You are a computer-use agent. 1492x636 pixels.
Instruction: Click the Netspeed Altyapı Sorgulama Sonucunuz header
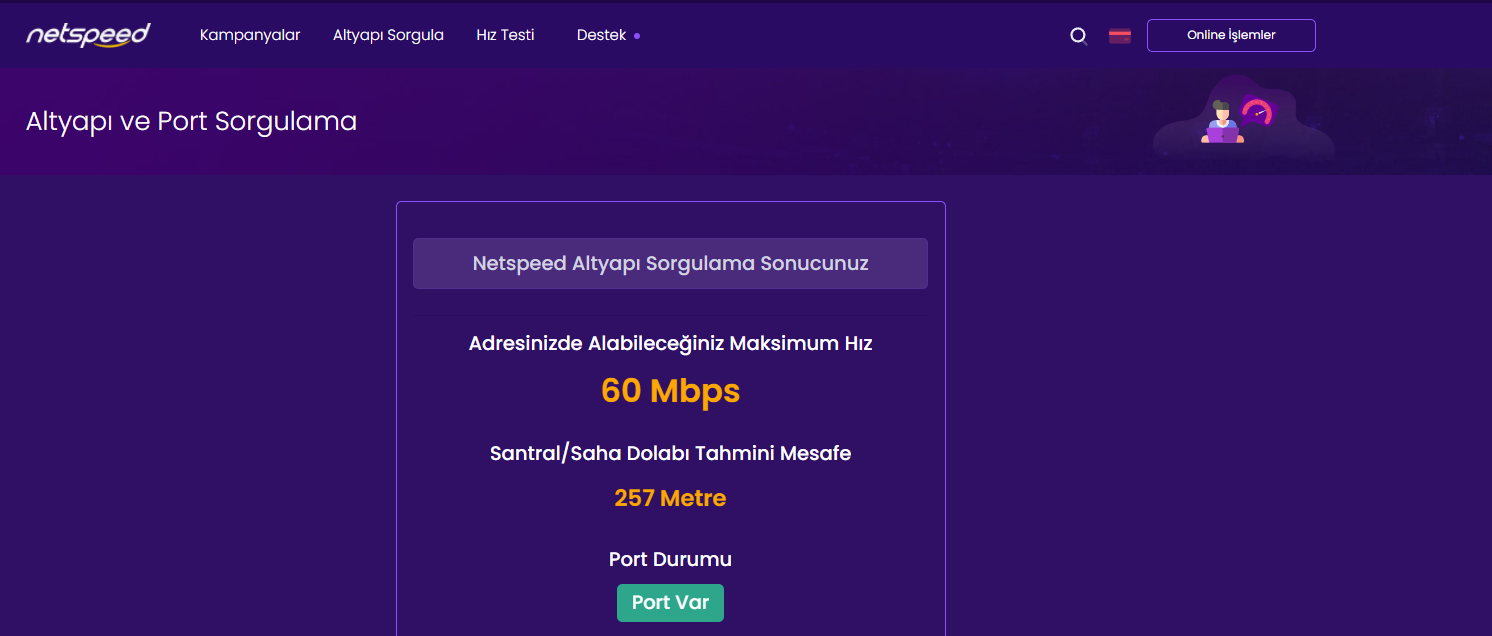point(670,264)
